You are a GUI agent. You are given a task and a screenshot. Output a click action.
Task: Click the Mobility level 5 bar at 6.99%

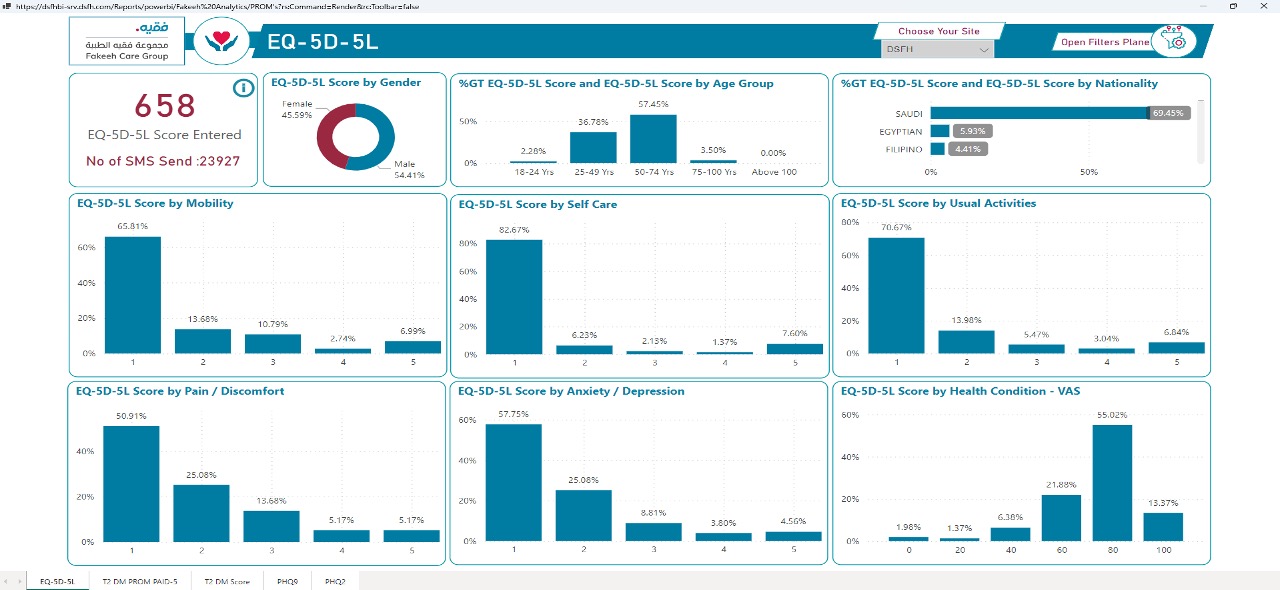[412, 347]
